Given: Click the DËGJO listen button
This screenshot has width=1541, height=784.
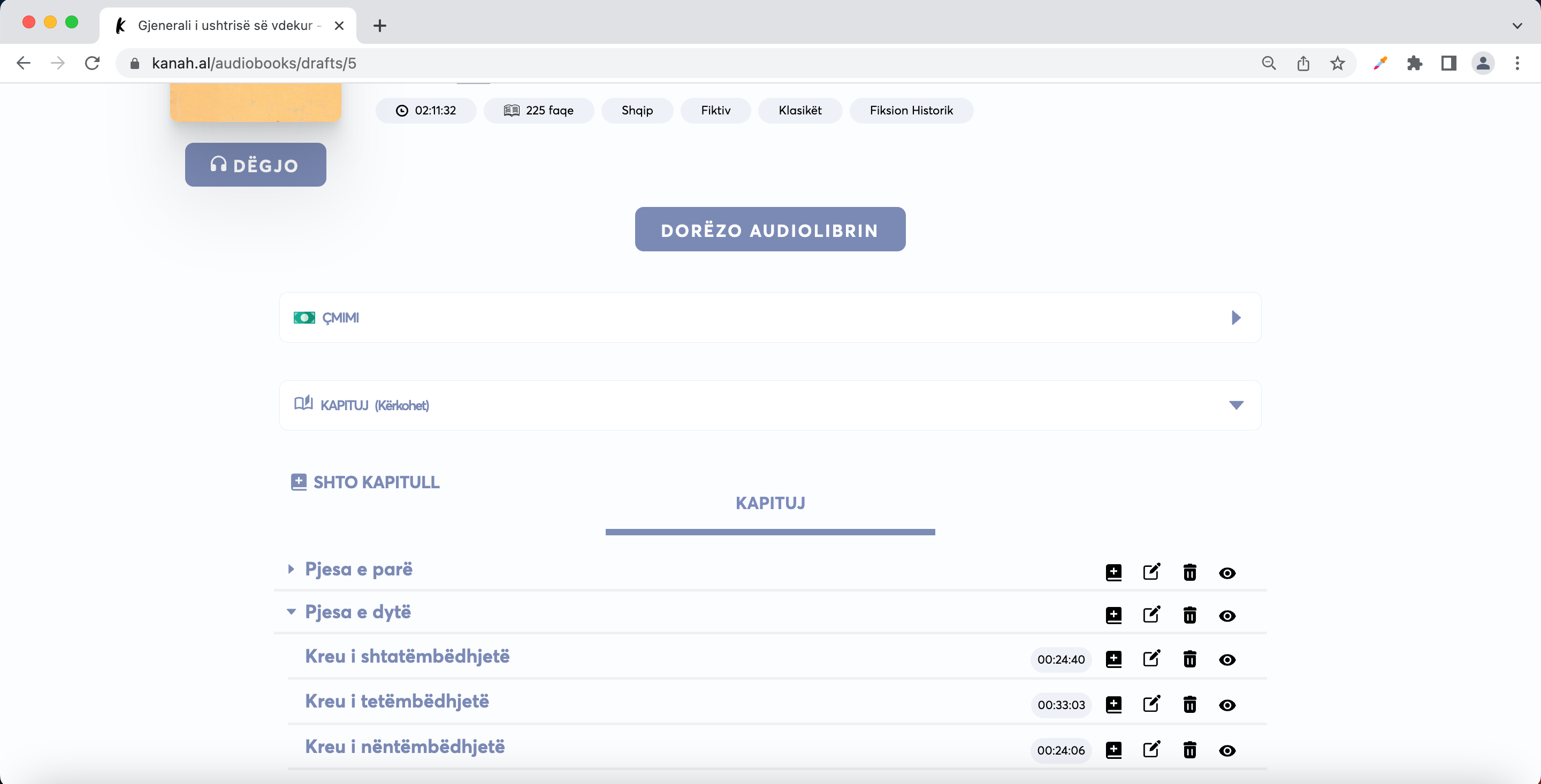Looking at the screenshot, I should [255, 165].
